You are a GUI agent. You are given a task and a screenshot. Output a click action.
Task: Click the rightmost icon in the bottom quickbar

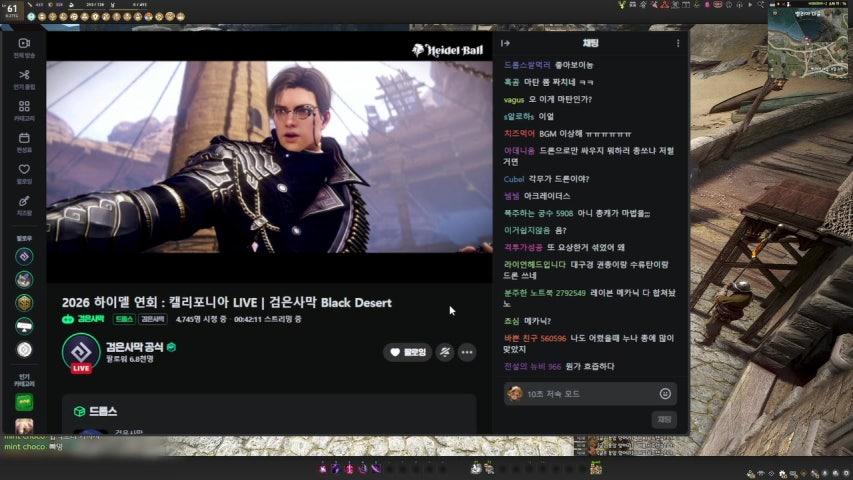click(596, 467)
